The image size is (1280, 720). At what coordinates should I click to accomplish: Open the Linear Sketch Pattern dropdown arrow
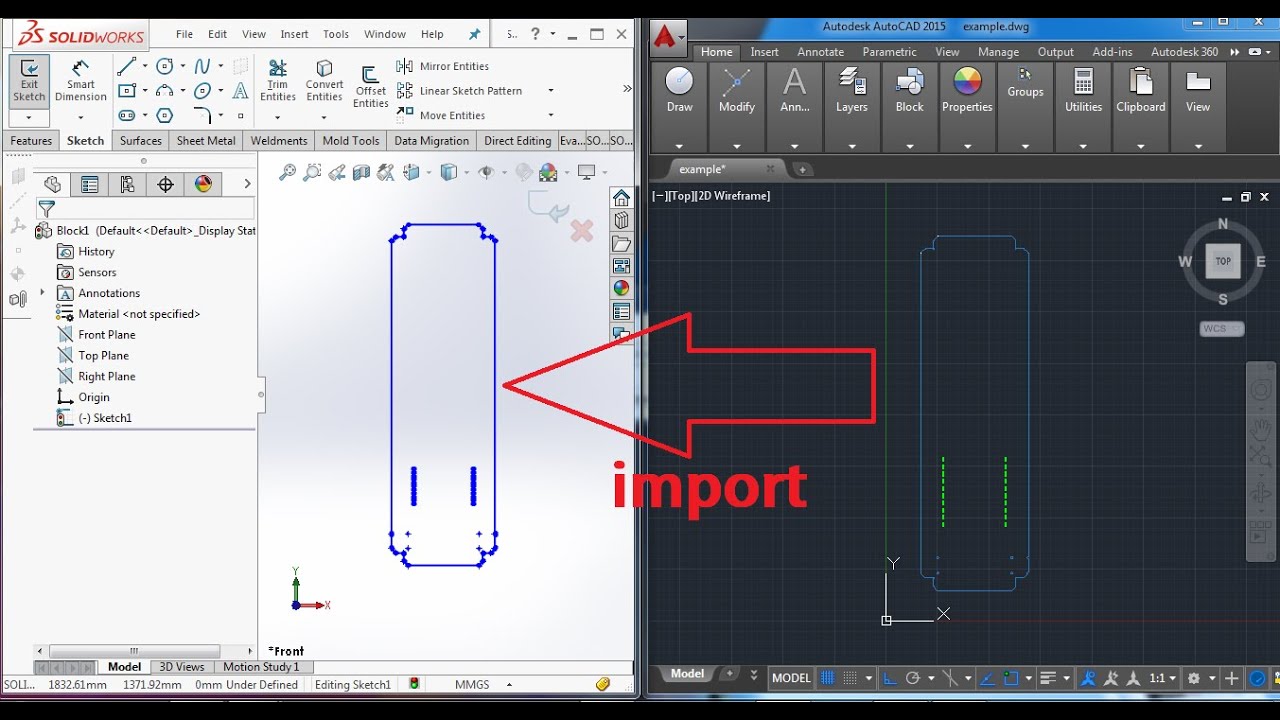point(550,91)
